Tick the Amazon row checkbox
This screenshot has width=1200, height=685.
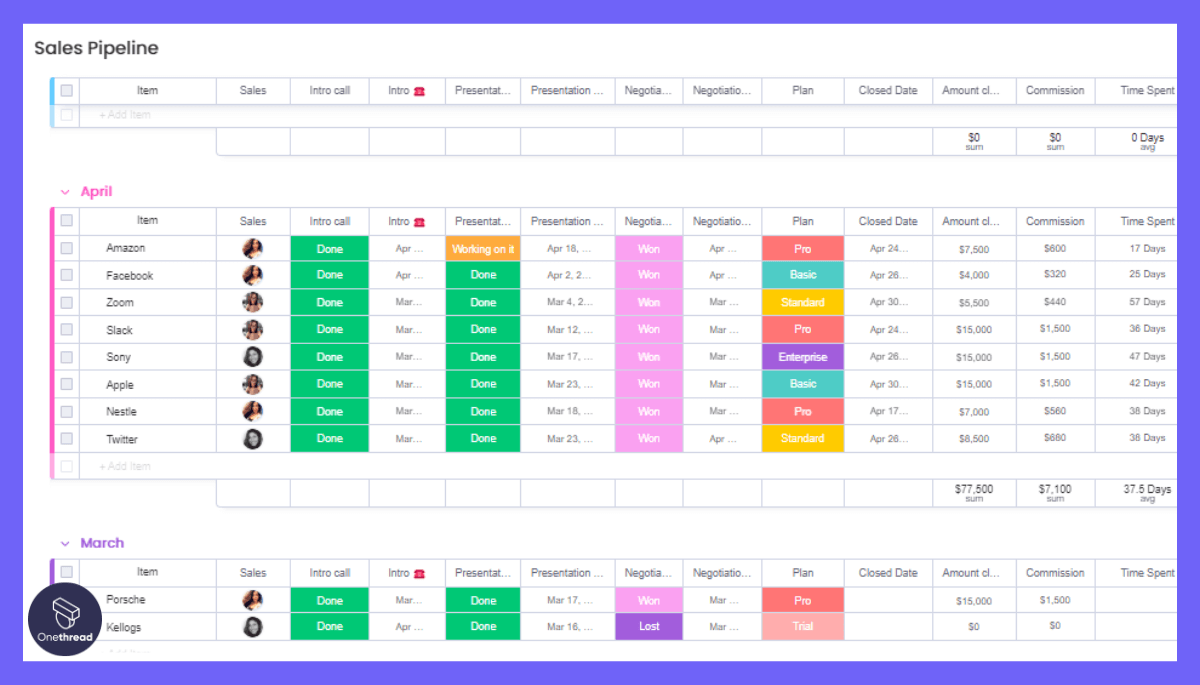pos(67,247)
